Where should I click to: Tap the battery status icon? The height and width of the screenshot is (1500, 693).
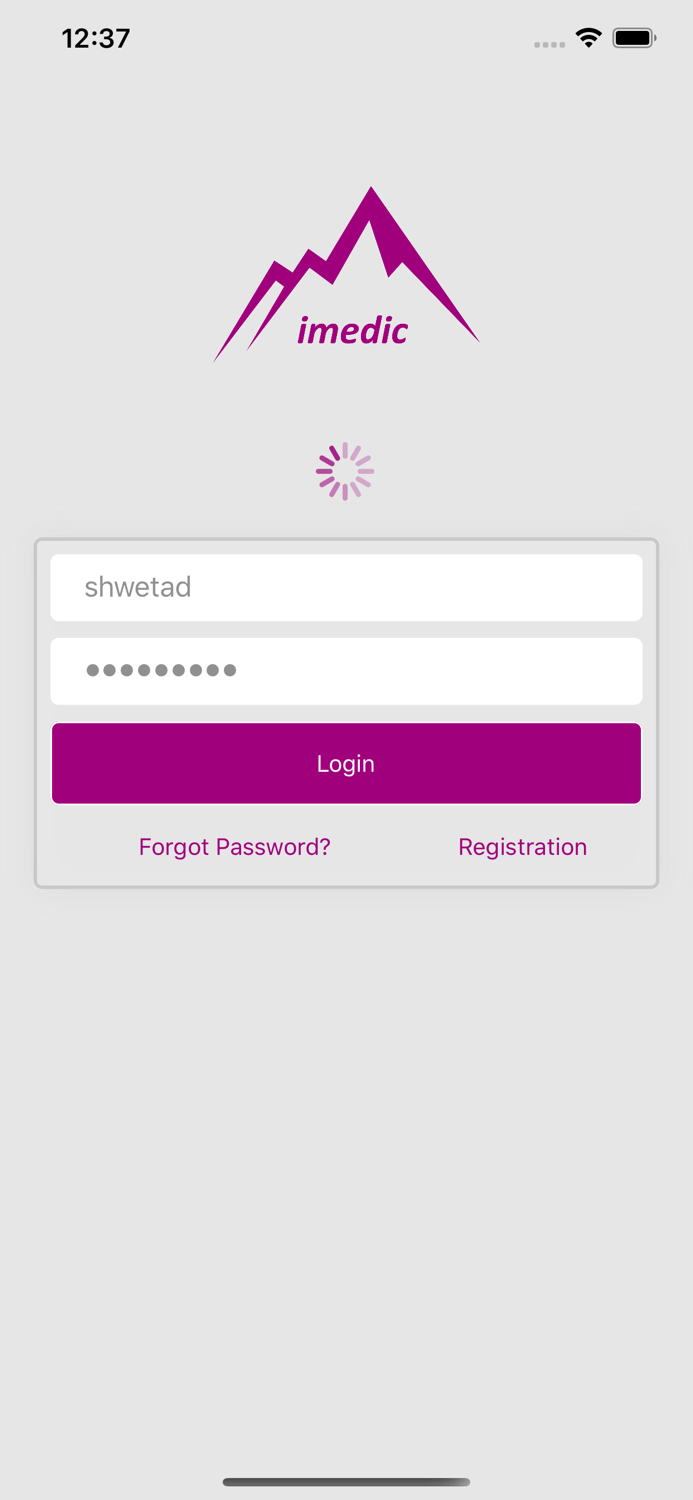pyautogui.click(x=633, y=38)
